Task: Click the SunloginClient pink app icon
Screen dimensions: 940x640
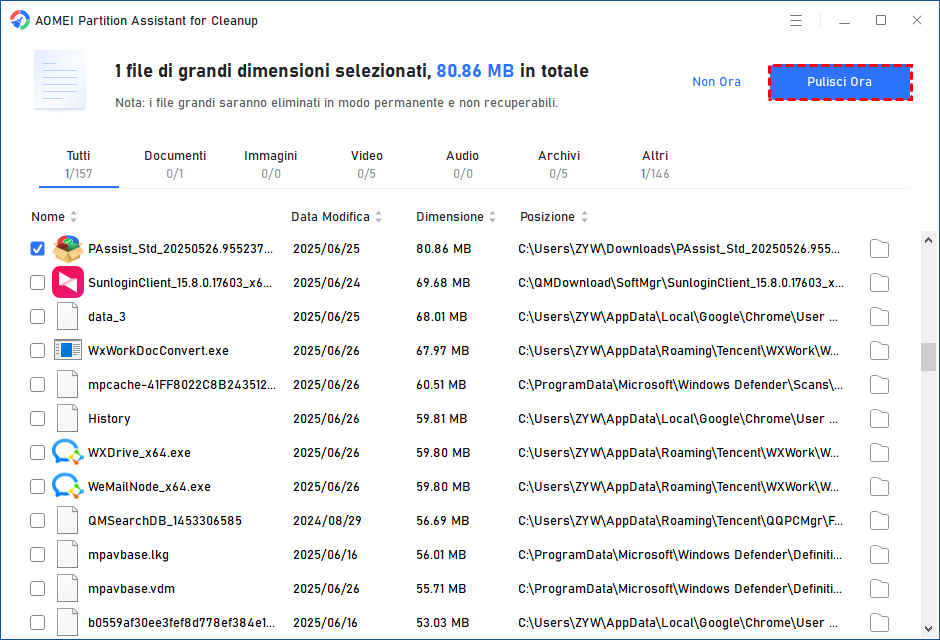Action: tap(67, 283)
